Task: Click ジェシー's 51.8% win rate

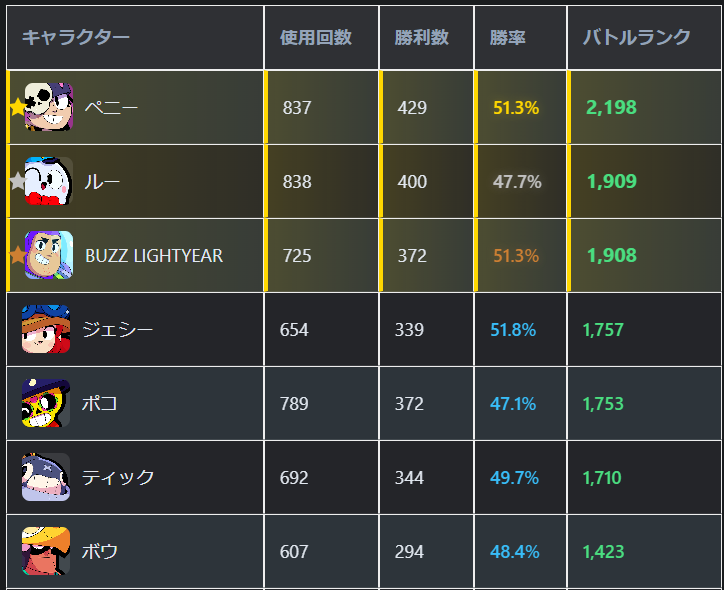Action: pyautogui.click(x=513, y=329)
